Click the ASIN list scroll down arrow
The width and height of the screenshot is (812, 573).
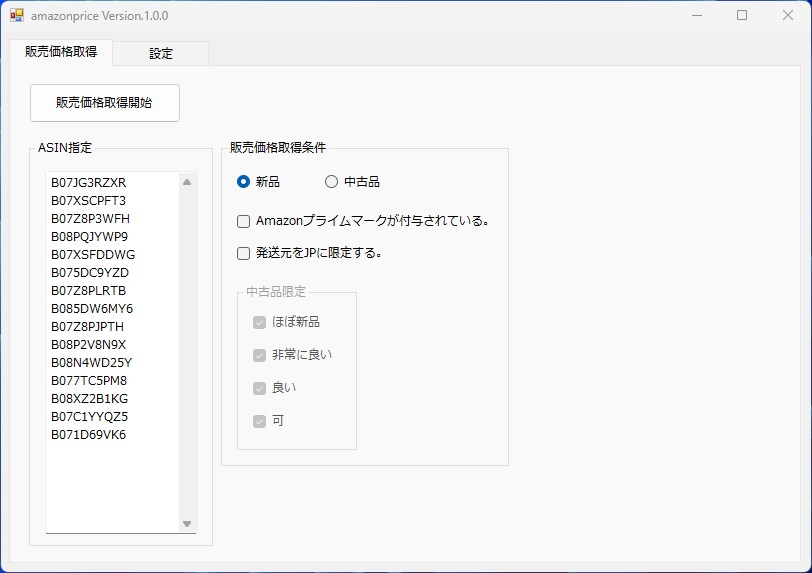[187, 524]
